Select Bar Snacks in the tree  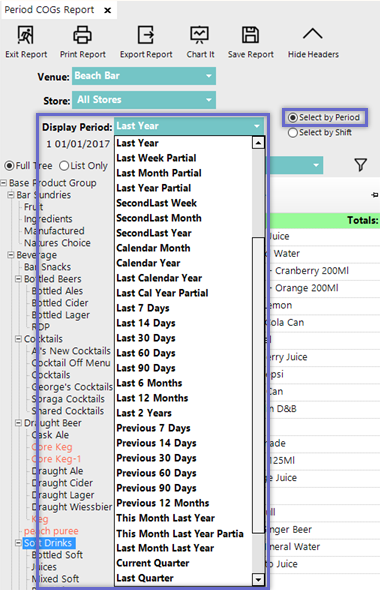coord(47,267)
